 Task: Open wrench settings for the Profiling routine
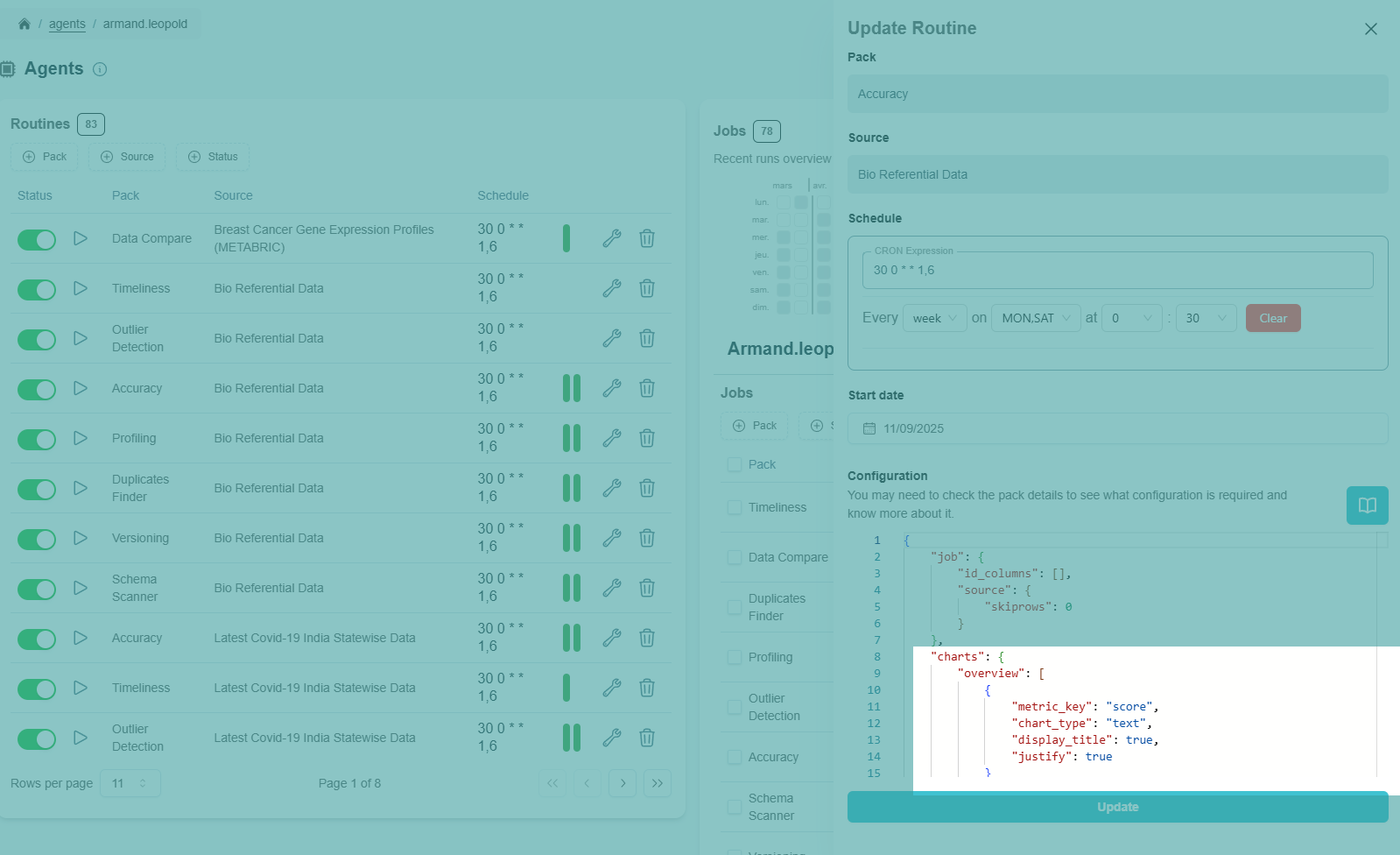click(612, 438)
